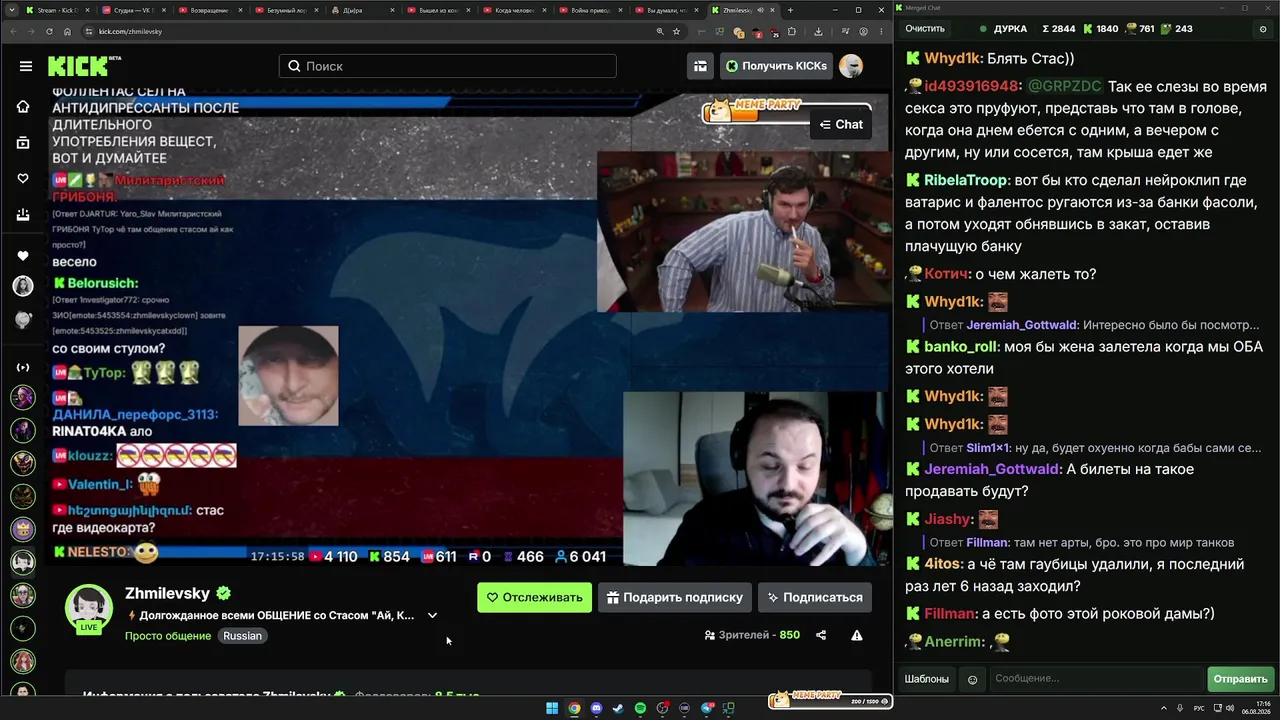Open the Zhmilevsky live channel avatar

89,608
